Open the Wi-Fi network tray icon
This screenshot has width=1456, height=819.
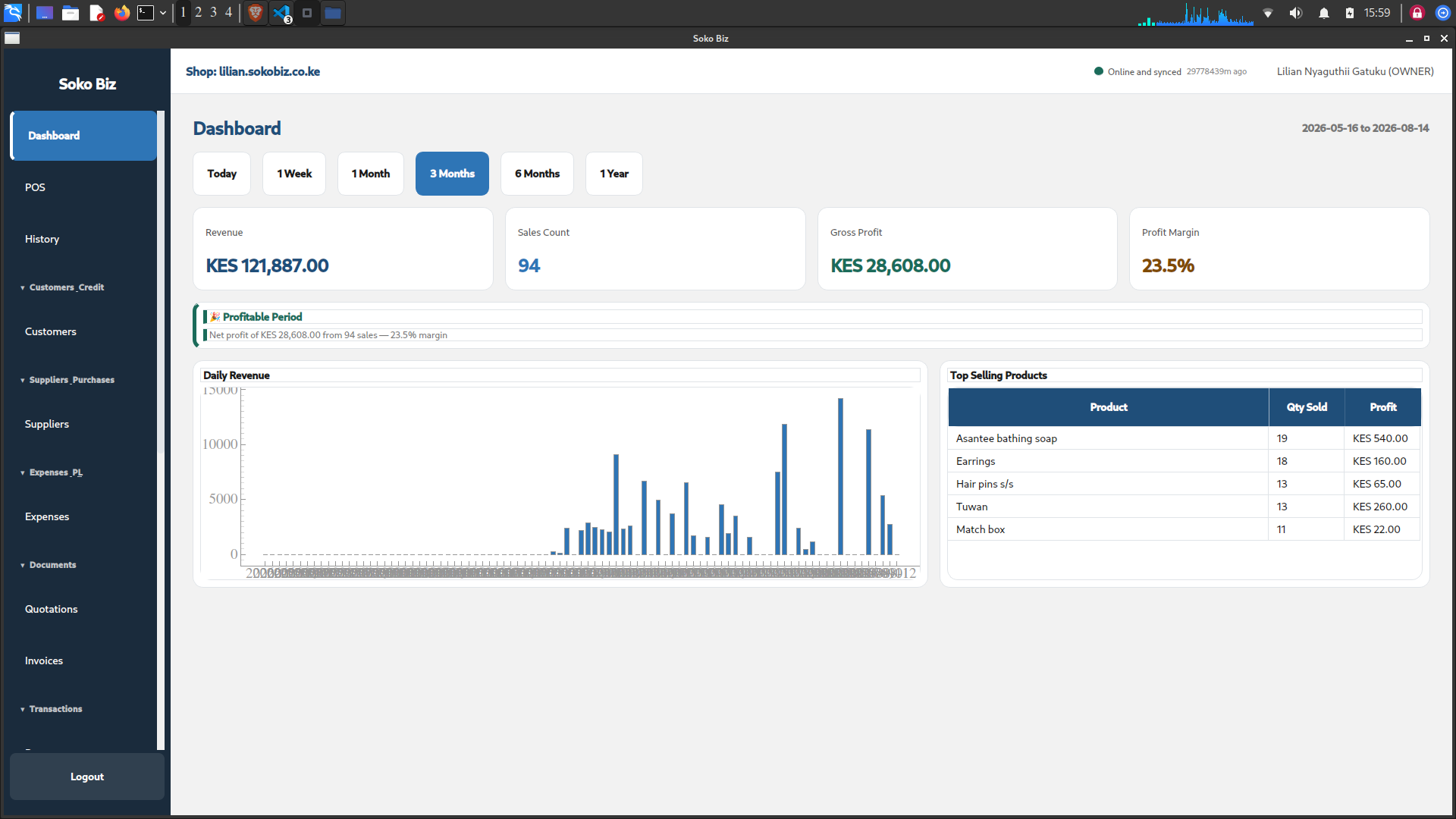(x=1268, y=13)
